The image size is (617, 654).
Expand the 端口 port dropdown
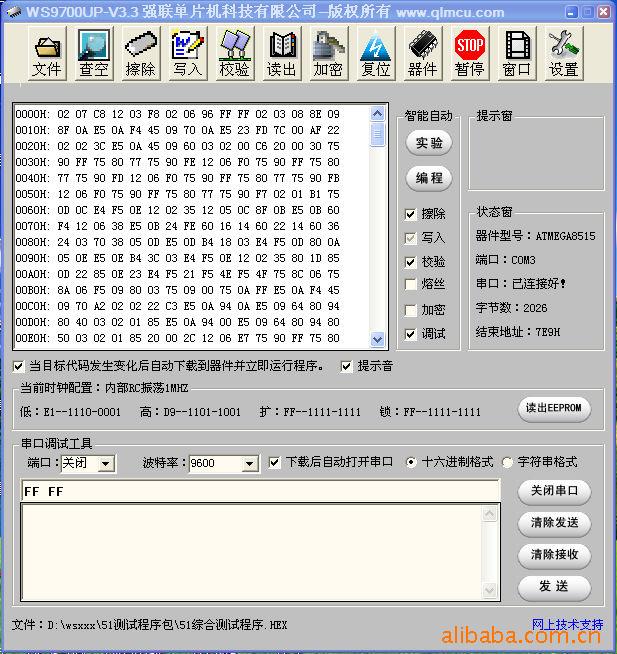(x=106, y=463)
